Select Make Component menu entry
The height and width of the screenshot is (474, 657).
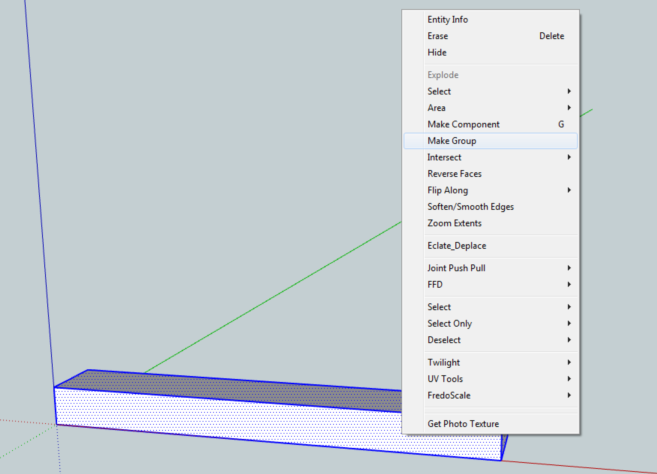click(x=463, y=124)
